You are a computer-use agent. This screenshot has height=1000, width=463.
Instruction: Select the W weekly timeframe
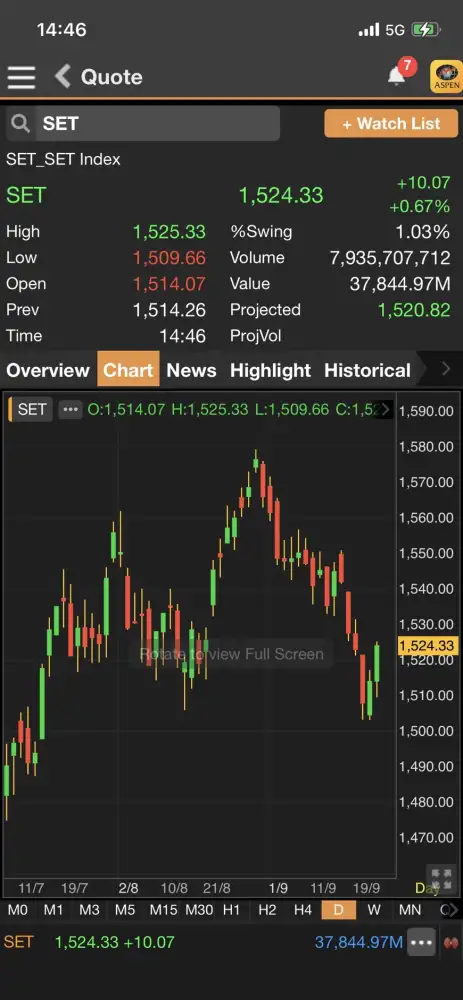(374, 910)
